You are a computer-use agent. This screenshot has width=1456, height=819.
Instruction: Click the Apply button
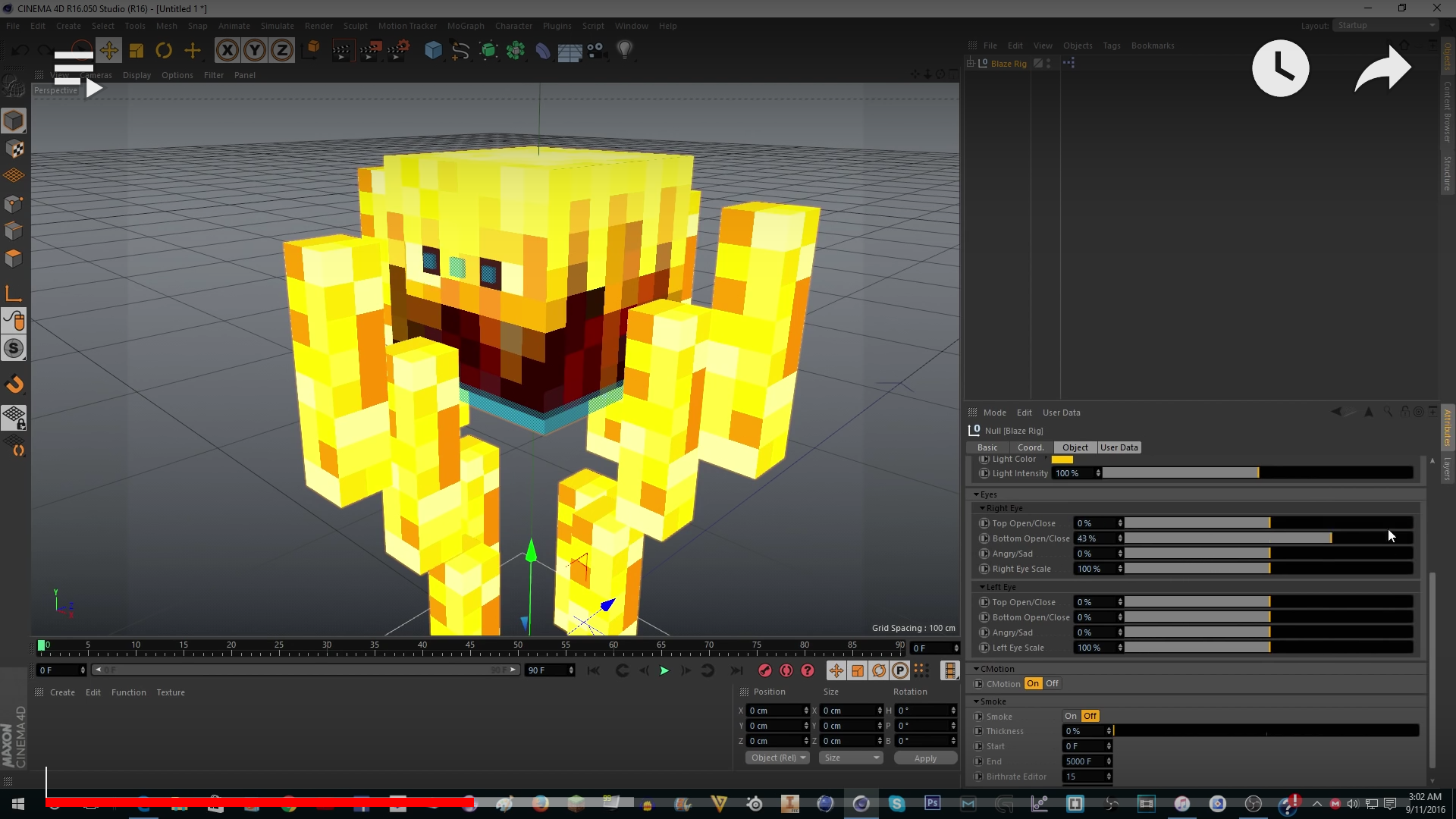925,758
